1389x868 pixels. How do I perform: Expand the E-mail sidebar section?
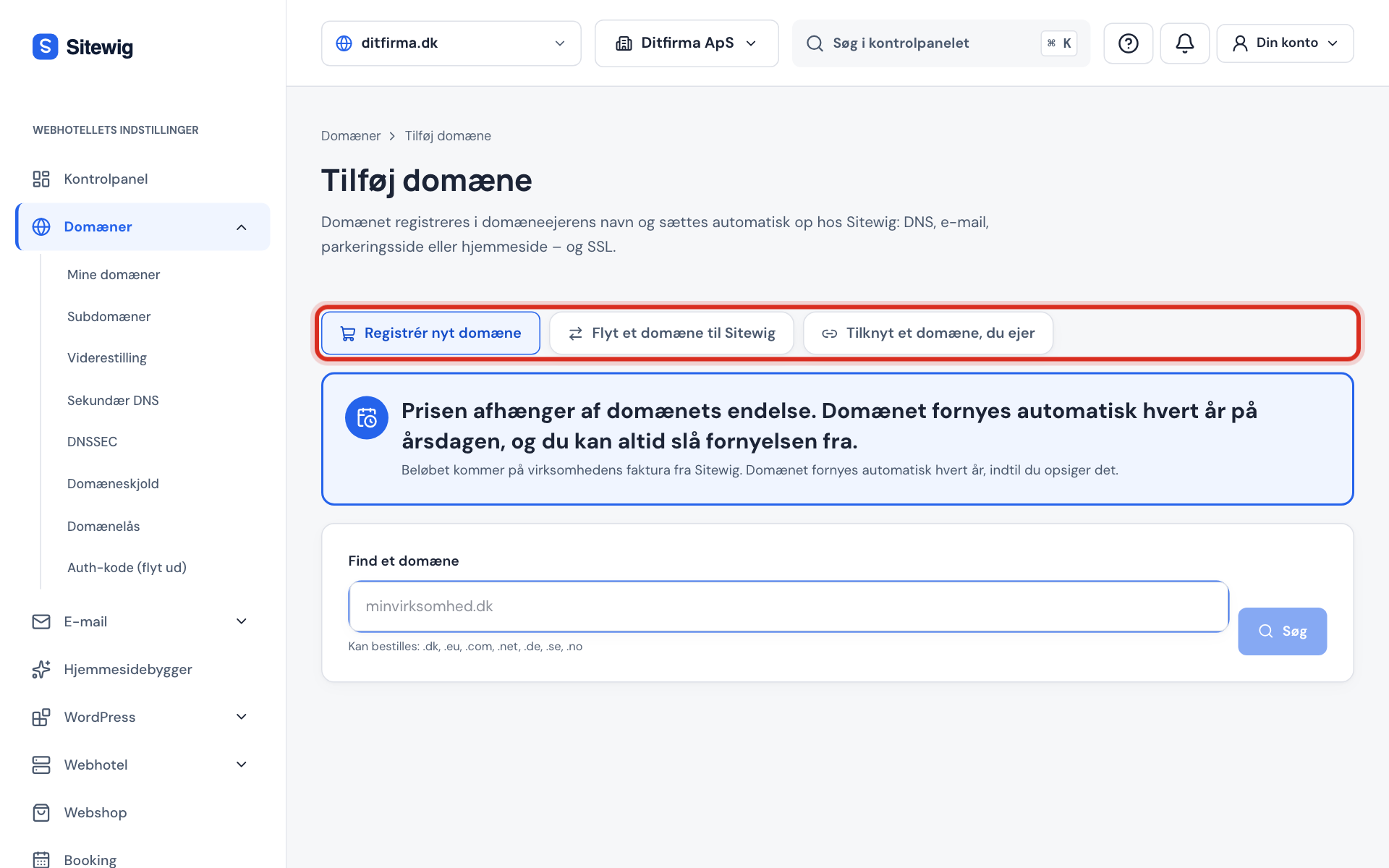(x=242, y=621)
